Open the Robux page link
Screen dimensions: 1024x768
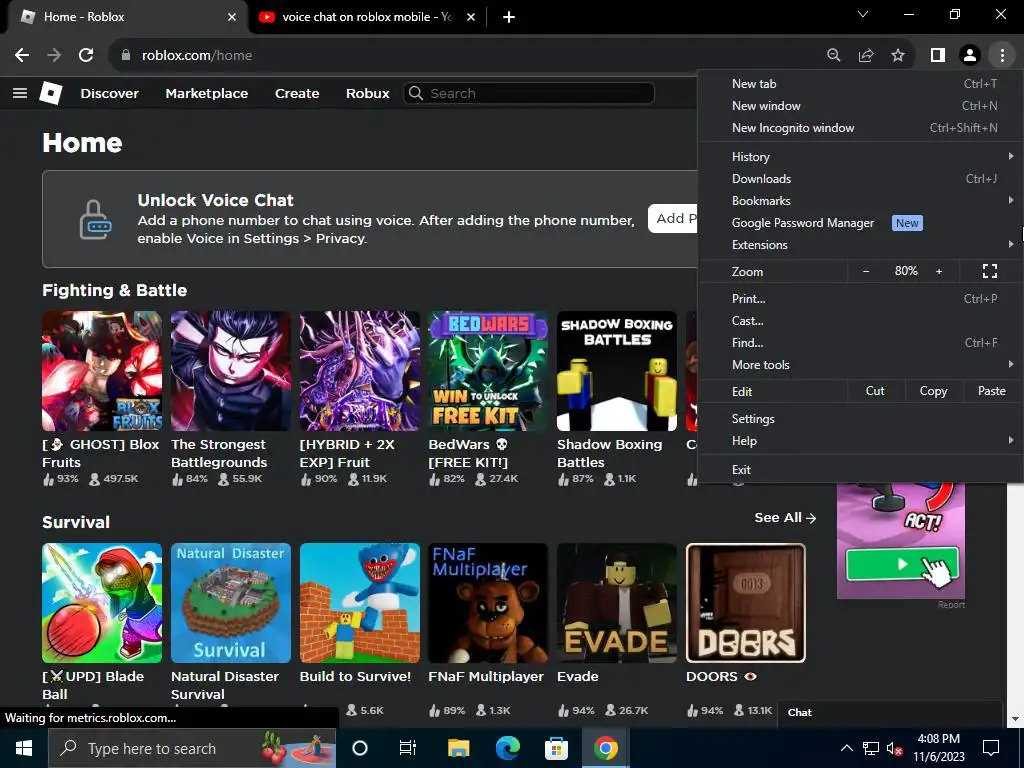click(368, 93)
